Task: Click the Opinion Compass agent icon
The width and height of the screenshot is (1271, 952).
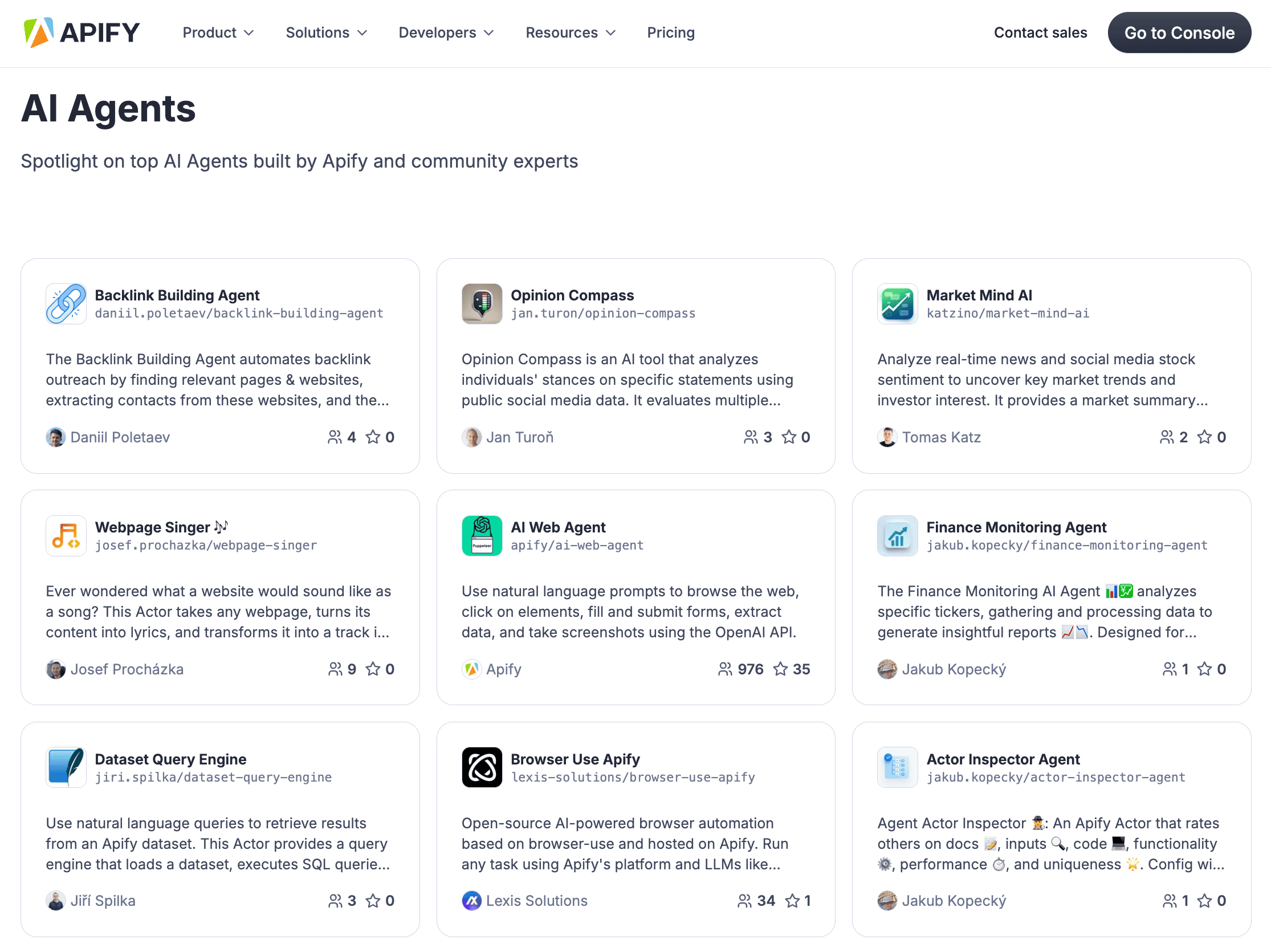Action: pyautogui.click(x=481, y=303)
